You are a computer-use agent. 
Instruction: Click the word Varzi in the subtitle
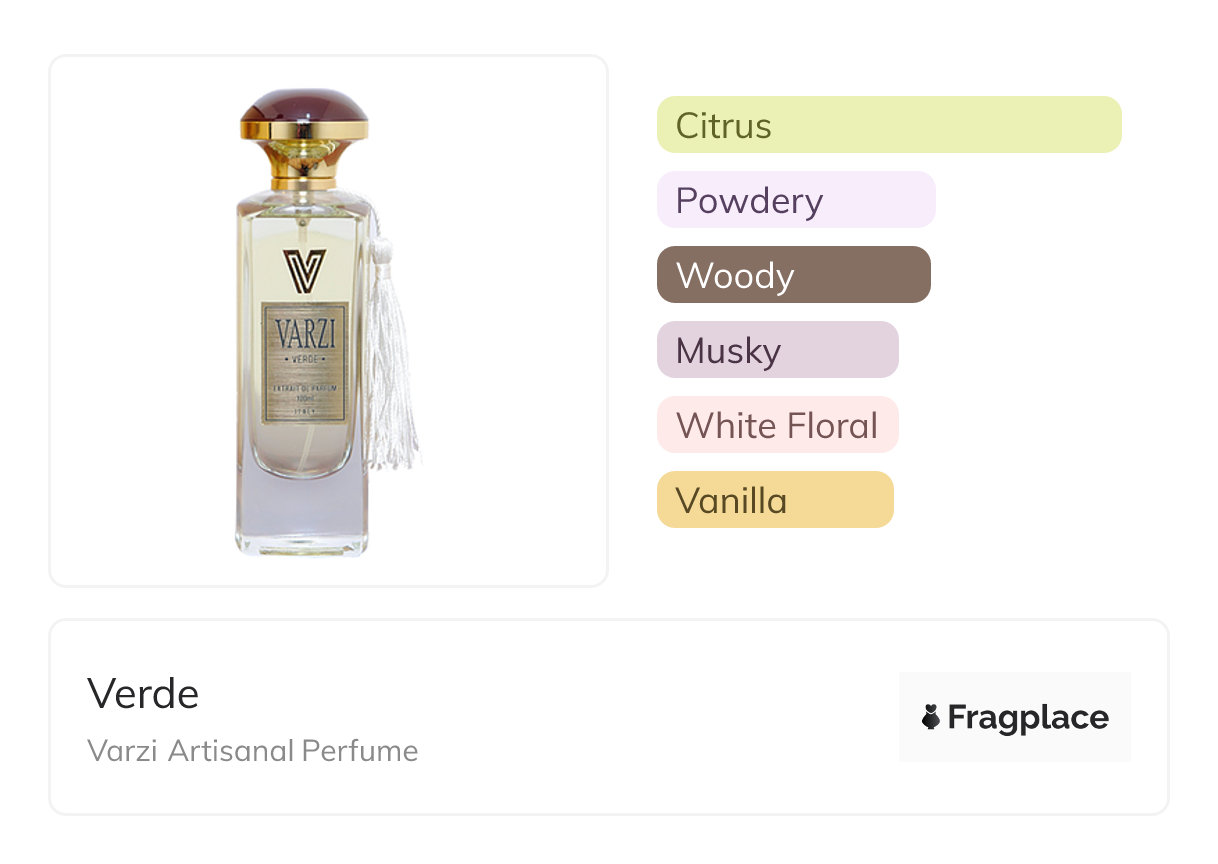pos(122,750)
